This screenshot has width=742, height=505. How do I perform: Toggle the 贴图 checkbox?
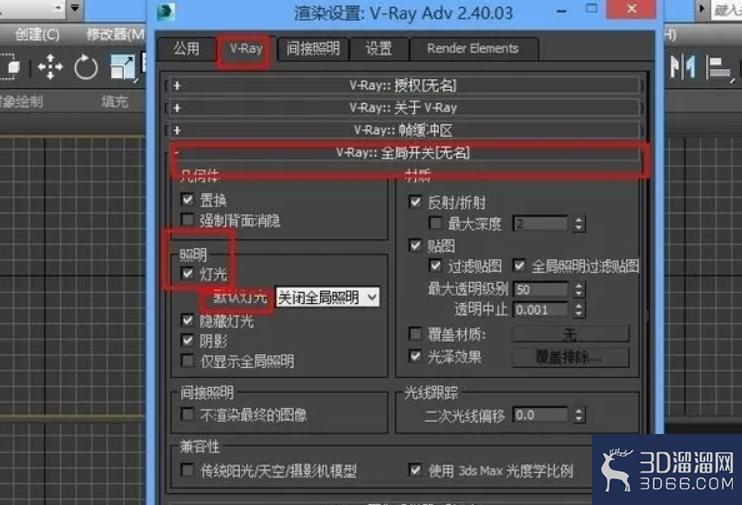click(x=415, y=246)
